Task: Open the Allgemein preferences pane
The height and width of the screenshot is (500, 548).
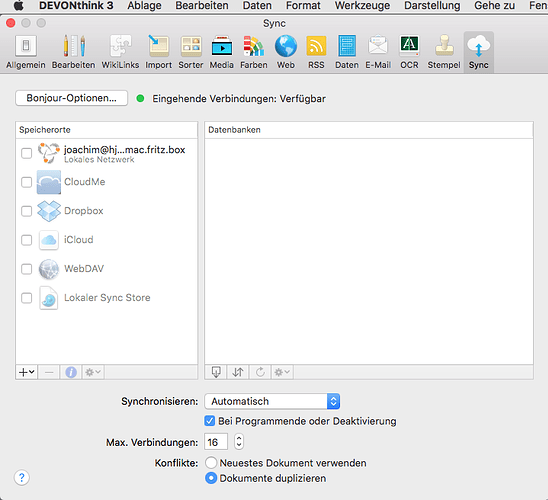Action: (26, 52)
